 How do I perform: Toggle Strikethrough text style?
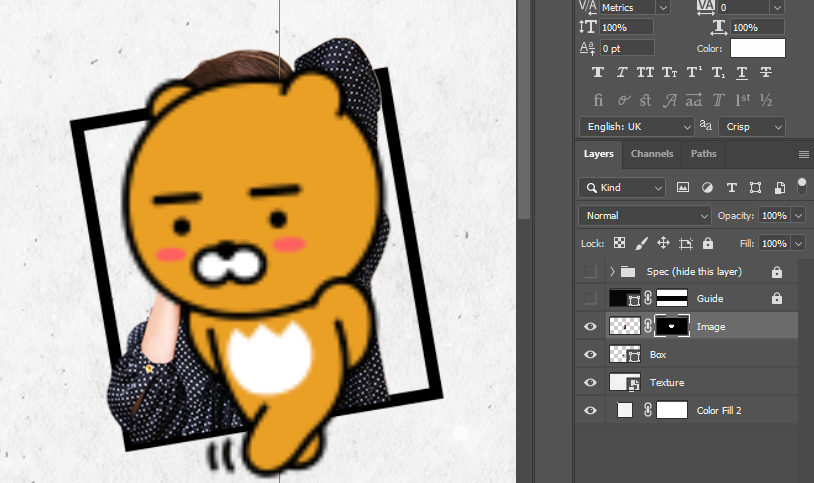coord(766,73)
